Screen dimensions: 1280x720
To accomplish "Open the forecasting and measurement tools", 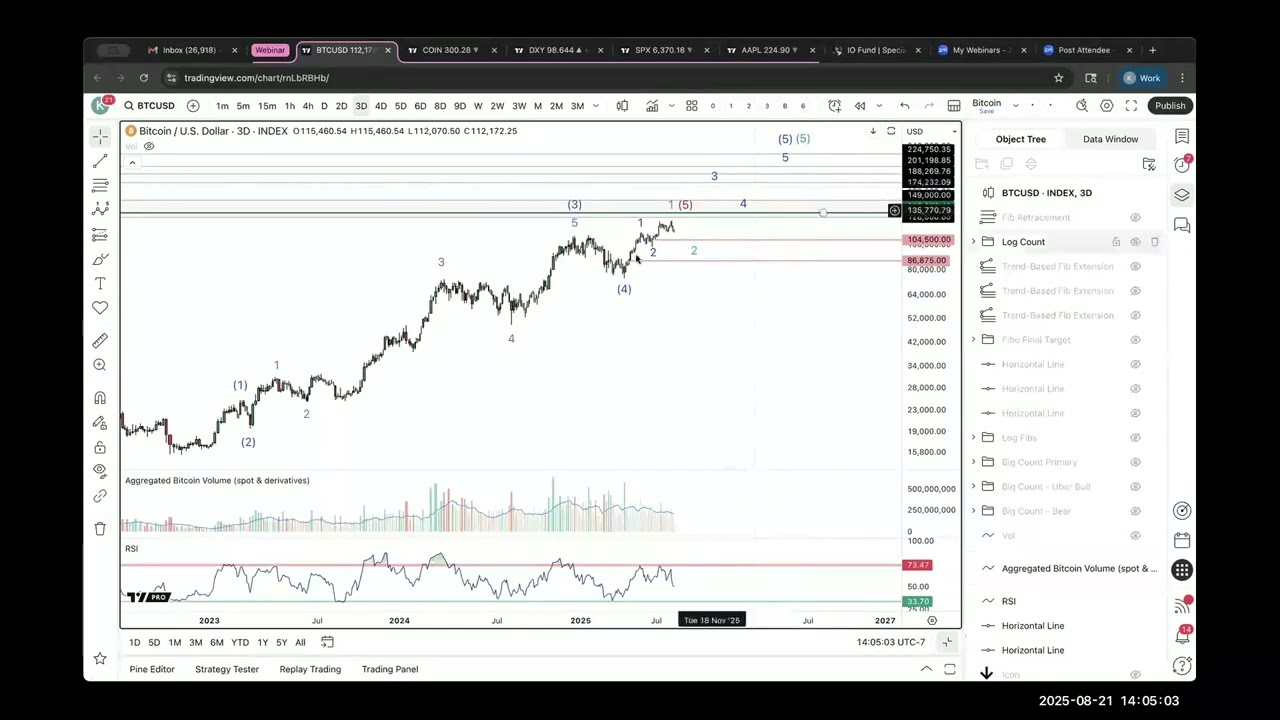I will 100,234.
